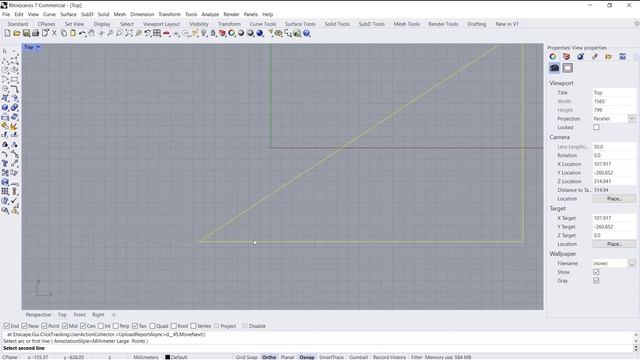The image size is (640, 360).
Task: Click the Default layer color swatch
Action: tap(167, 357)
